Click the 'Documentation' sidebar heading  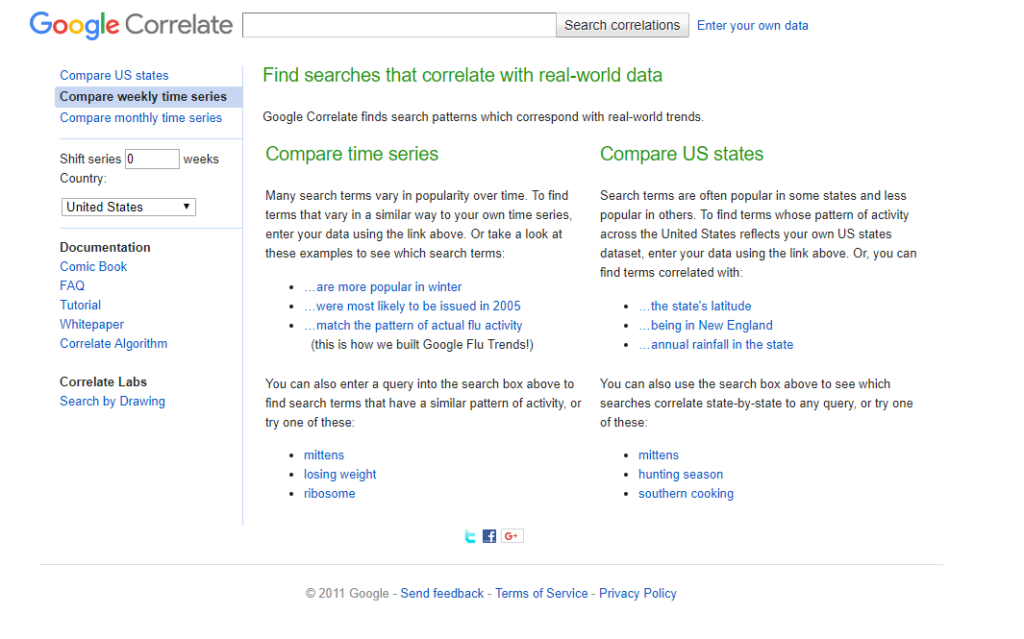click(x=105, y=248)
